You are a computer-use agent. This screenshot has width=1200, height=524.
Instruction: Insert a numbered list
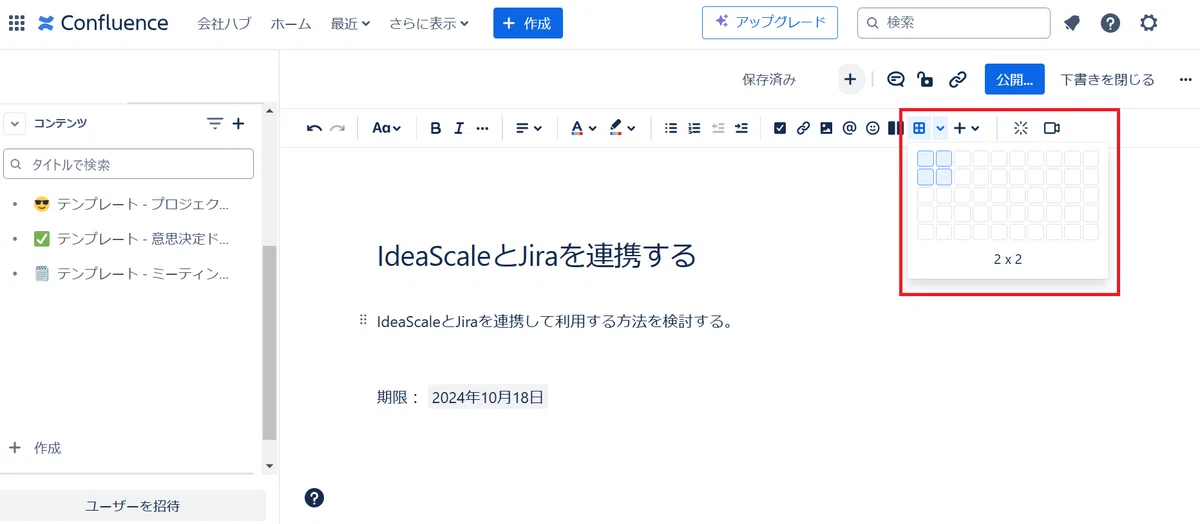point(694,128)
